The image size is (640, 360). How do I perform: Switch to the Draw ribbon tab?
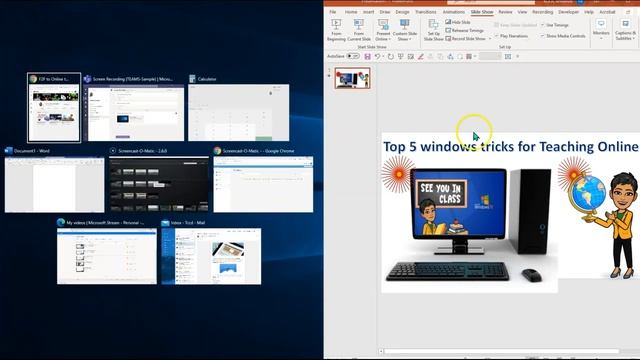click(384, 12)
